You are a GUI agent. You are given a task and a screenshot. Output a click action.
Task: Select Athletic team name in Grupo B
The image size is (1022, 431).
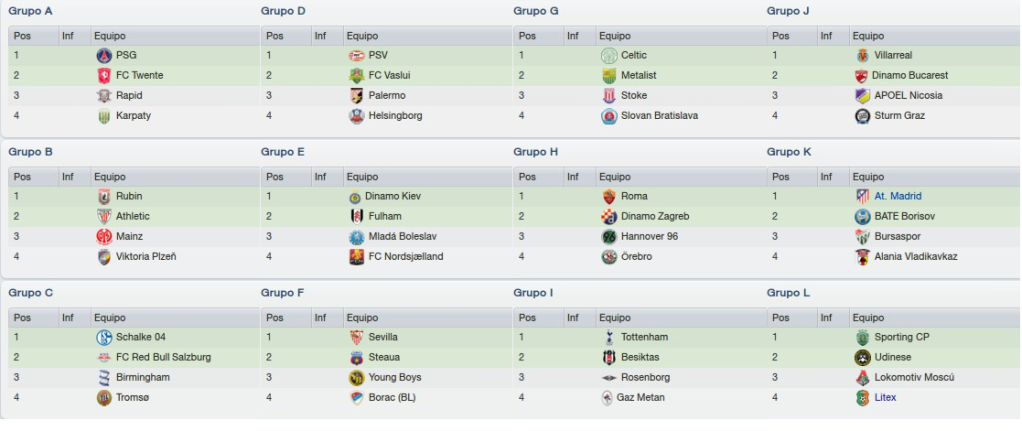(x=132, y=216)
